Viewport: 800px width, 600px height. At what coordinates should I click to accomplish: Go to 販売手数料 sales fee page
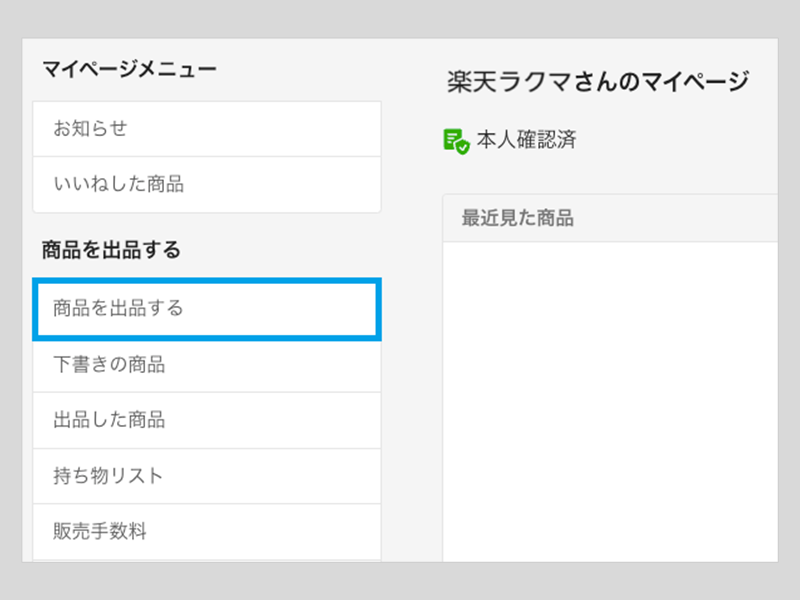pos(100,531)
